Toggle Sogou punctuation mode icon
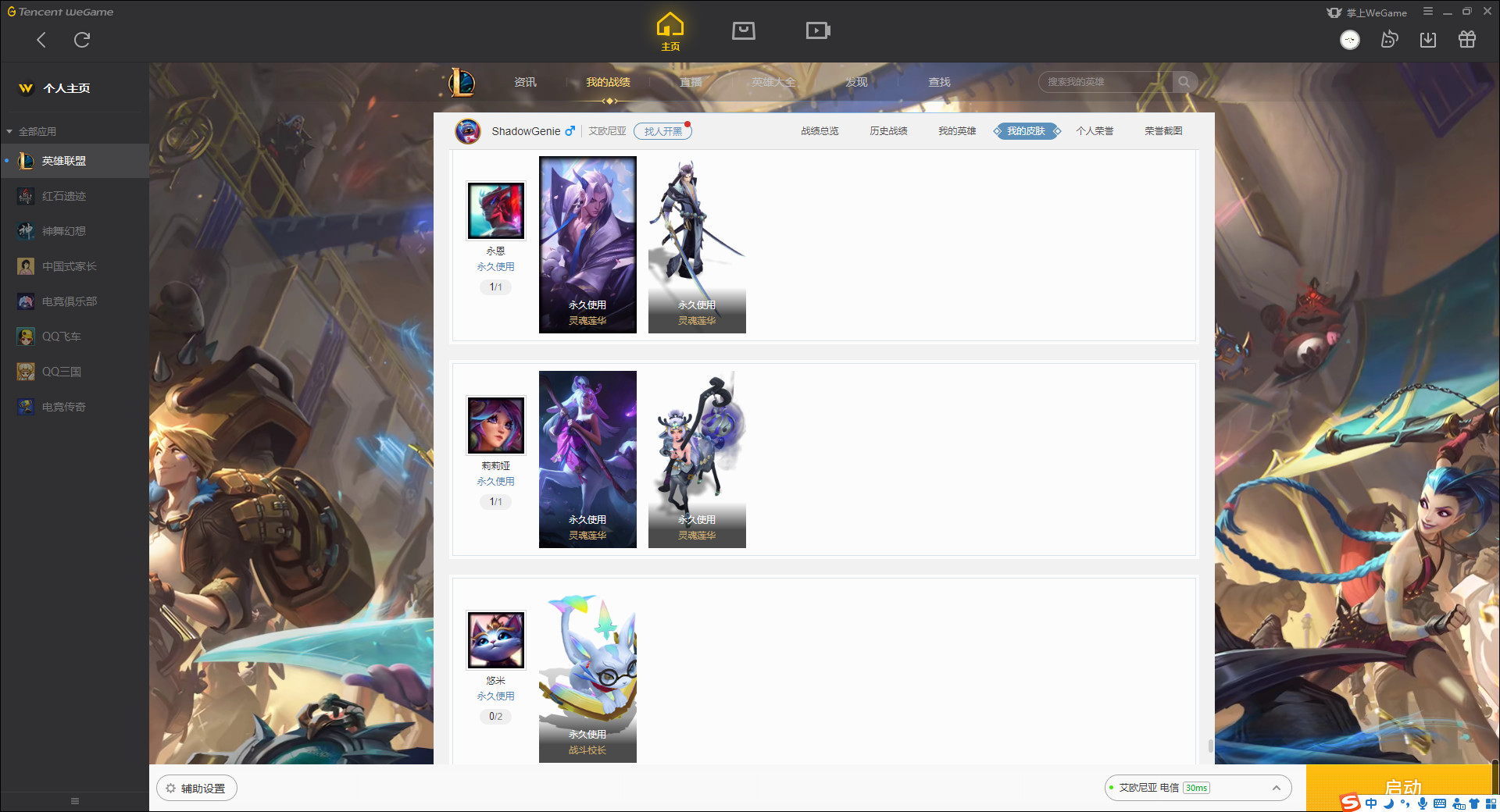 point(1405,803)
